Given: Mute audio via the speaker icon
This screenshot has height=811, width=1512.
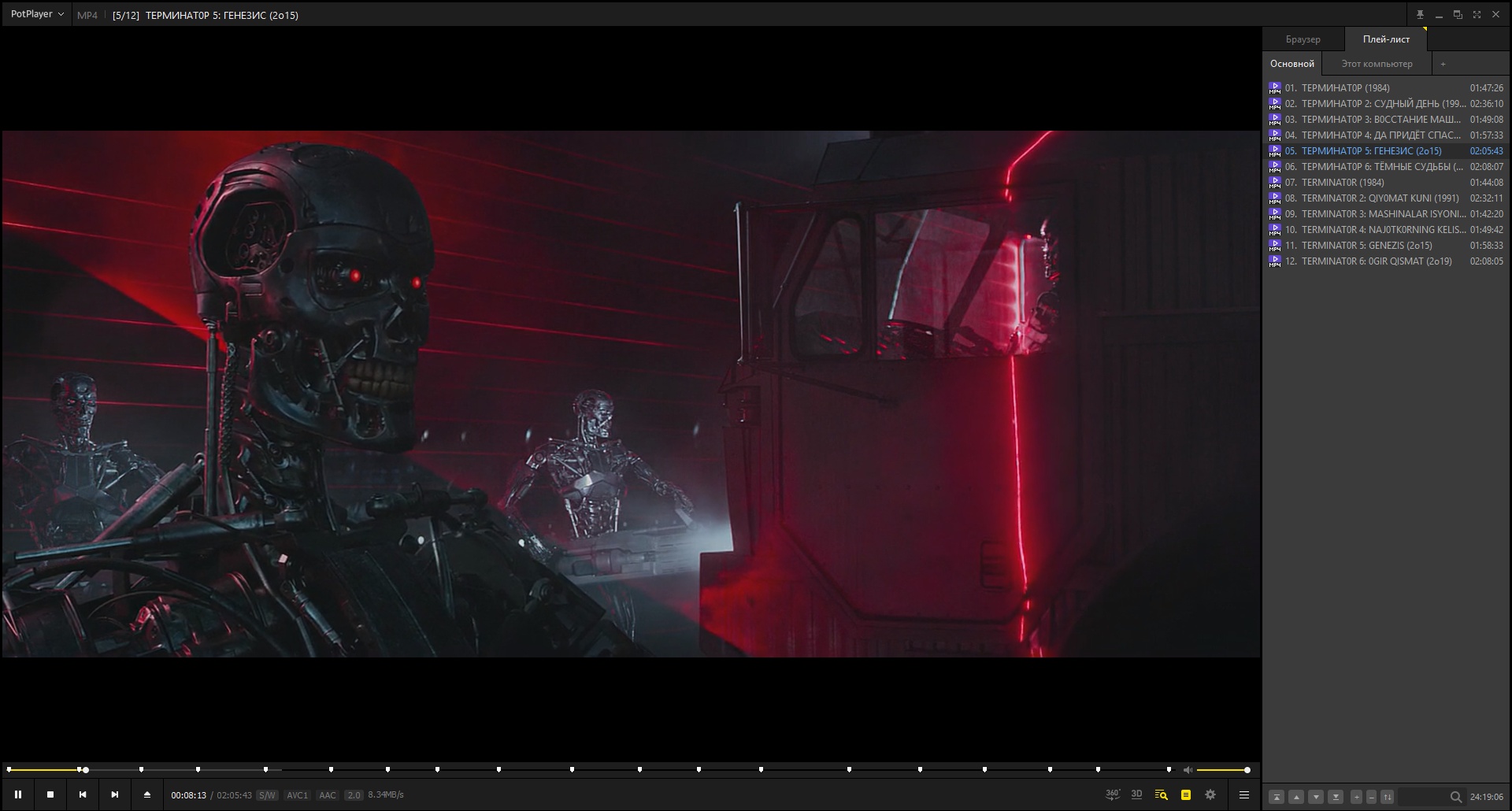Looking at the screenshot, I should [x=1188, y=769].
